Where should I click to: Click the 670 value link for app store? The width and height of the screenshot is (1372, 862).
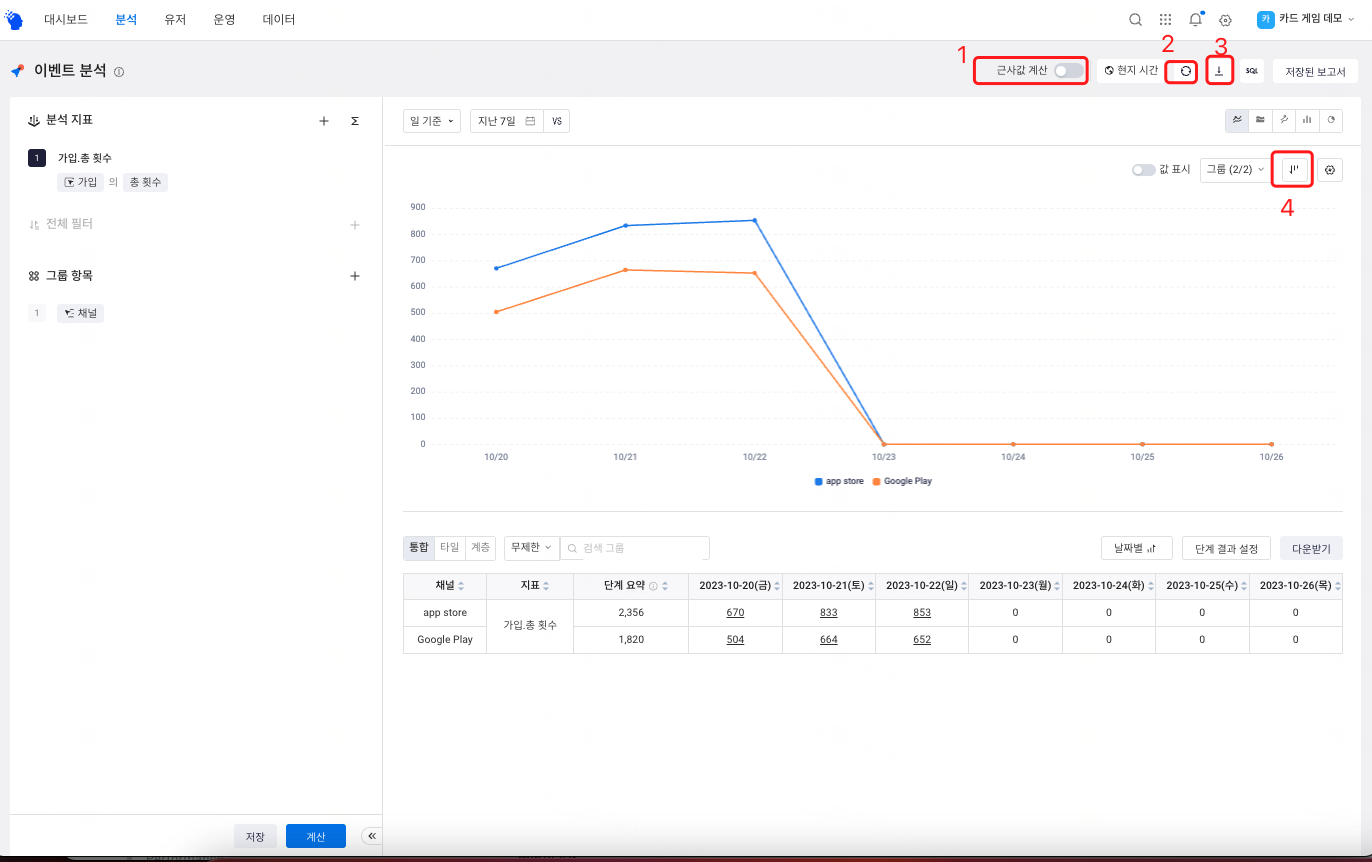(735, 612)
